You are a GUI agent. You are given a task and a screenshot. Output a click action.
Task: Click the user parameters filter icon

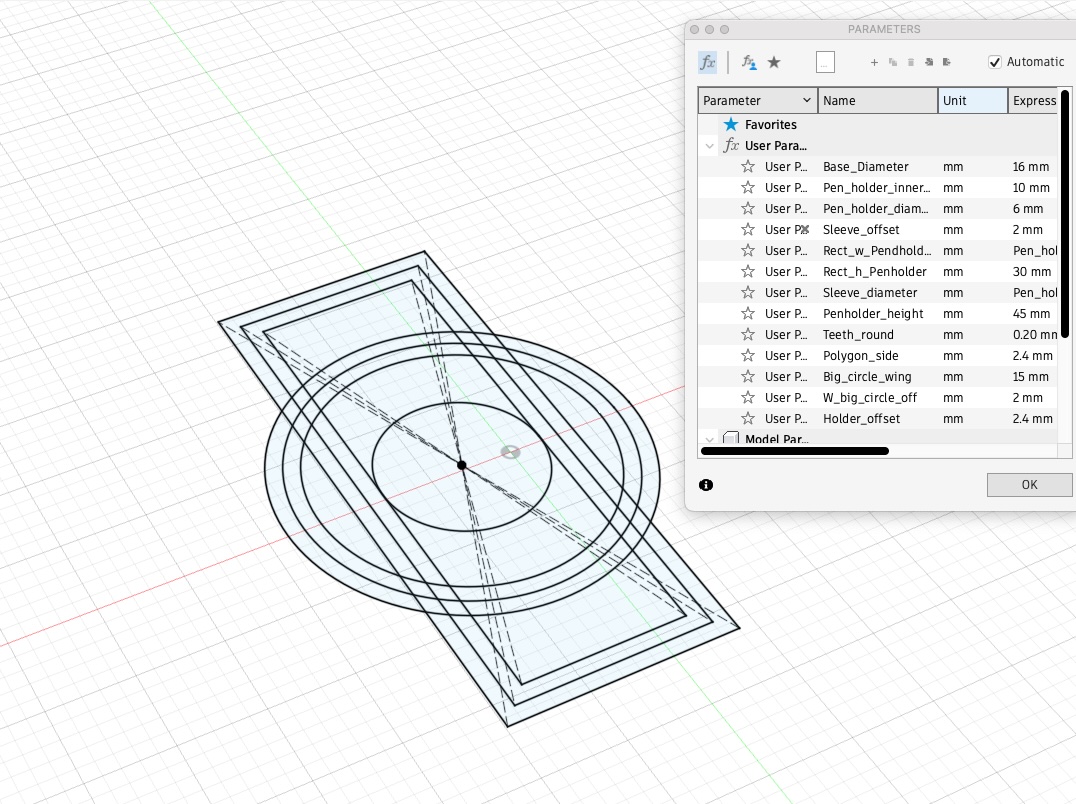pyautogui.click(x=748, y=62)
